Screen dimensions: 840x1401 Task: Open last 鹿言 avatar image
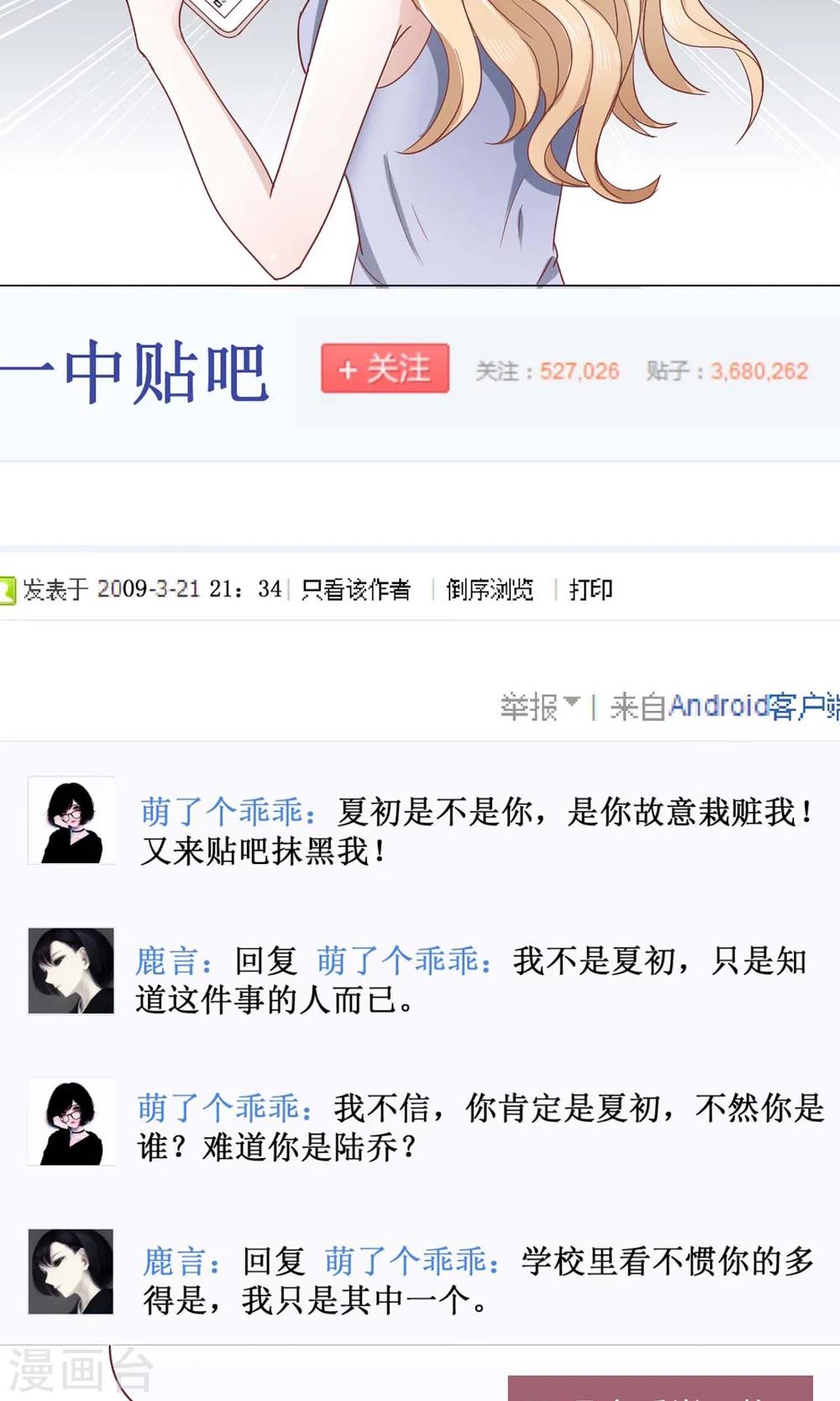pyautogui.click(x=71, y=1272)
